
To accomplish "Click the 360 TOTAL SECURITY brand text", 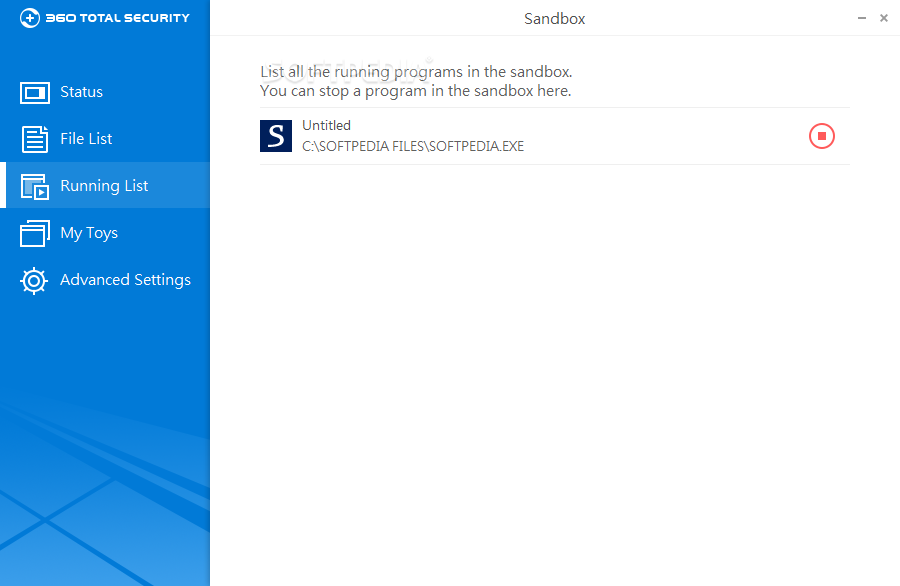I will (x=117, y=18).
